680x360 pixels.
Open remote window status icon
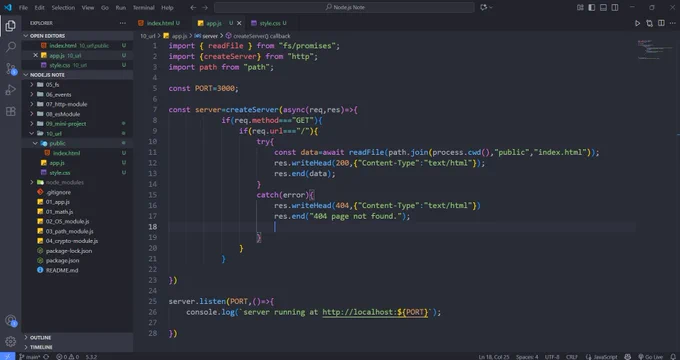click(7, 357)
